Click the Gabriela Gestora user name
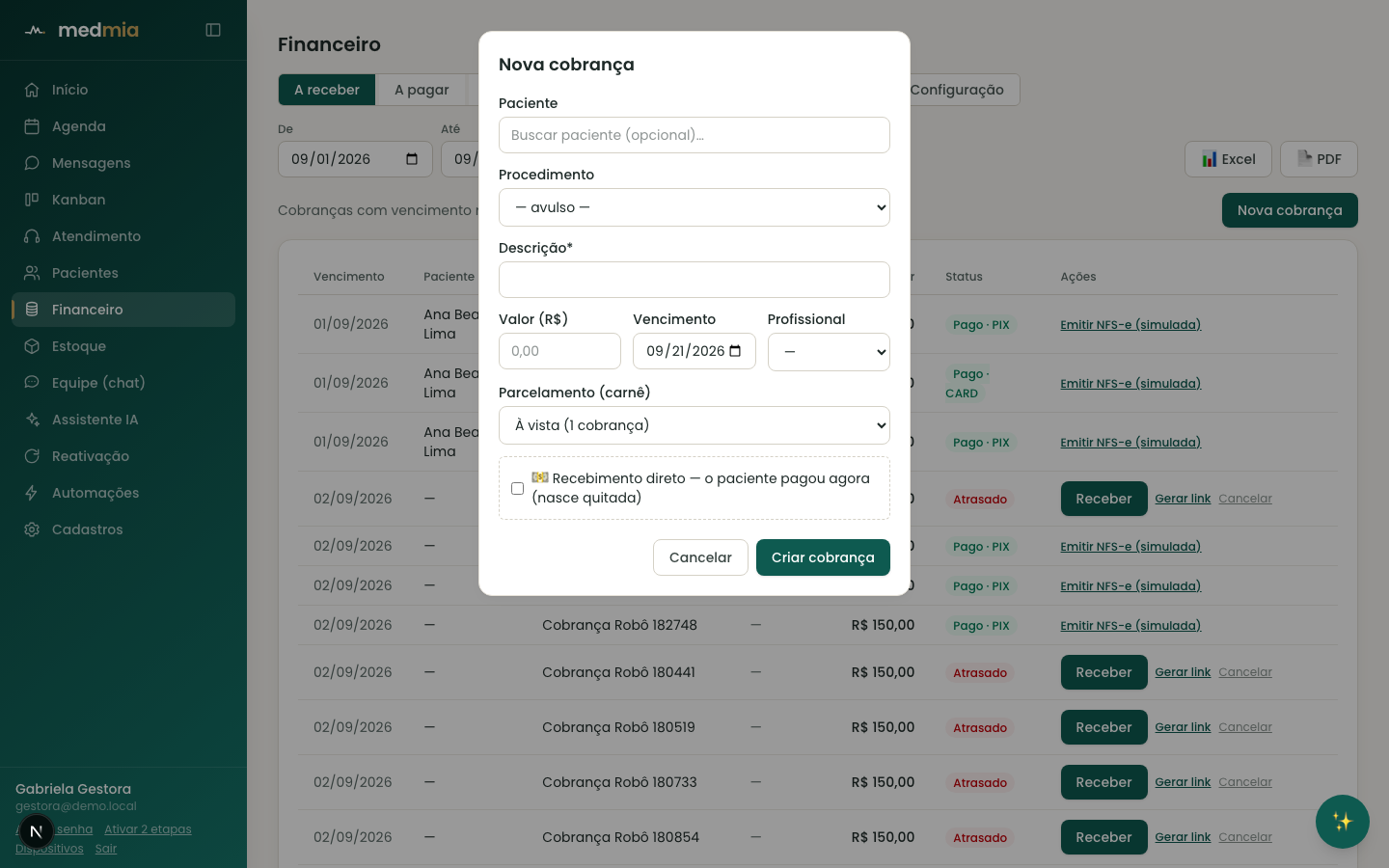This screenshot has height=868, width=1389. [x=73, y=789]
